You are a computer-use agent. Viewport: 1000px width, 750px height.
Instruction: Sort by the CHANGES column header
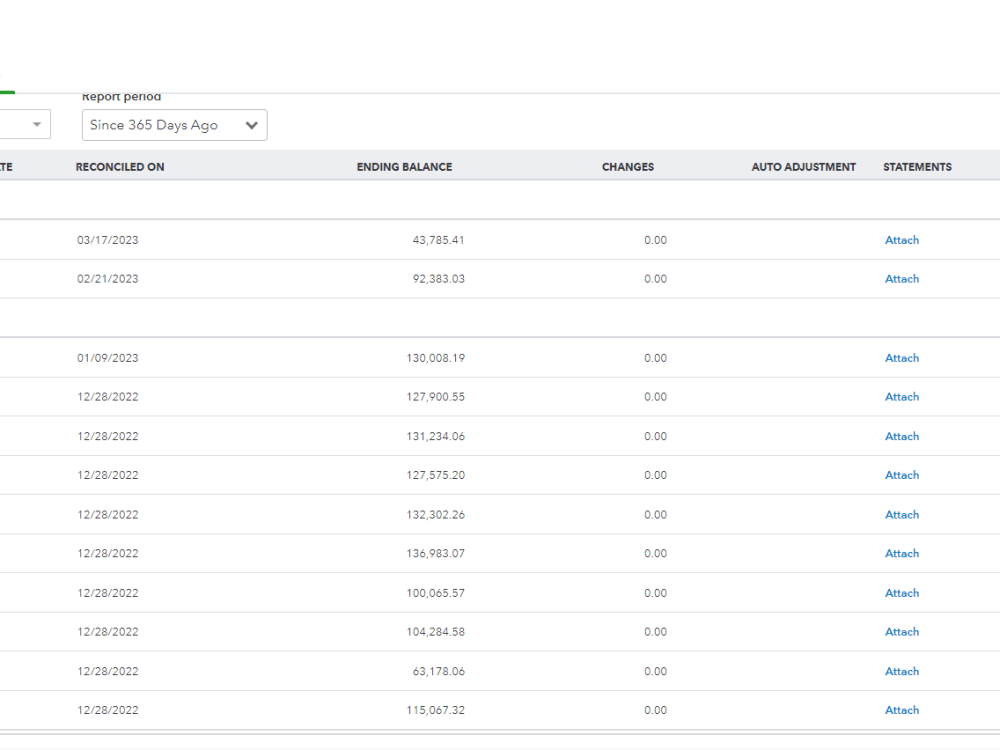point(628,167)
